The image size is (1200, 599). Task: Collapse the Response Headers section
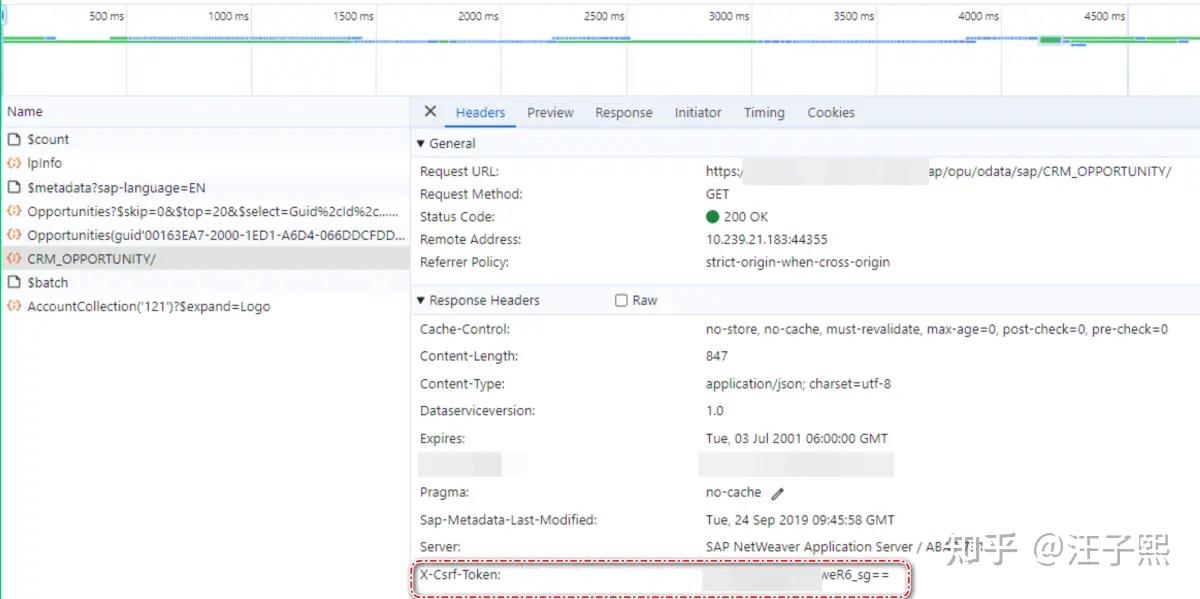pyautogui.click(x=421, y=300)
